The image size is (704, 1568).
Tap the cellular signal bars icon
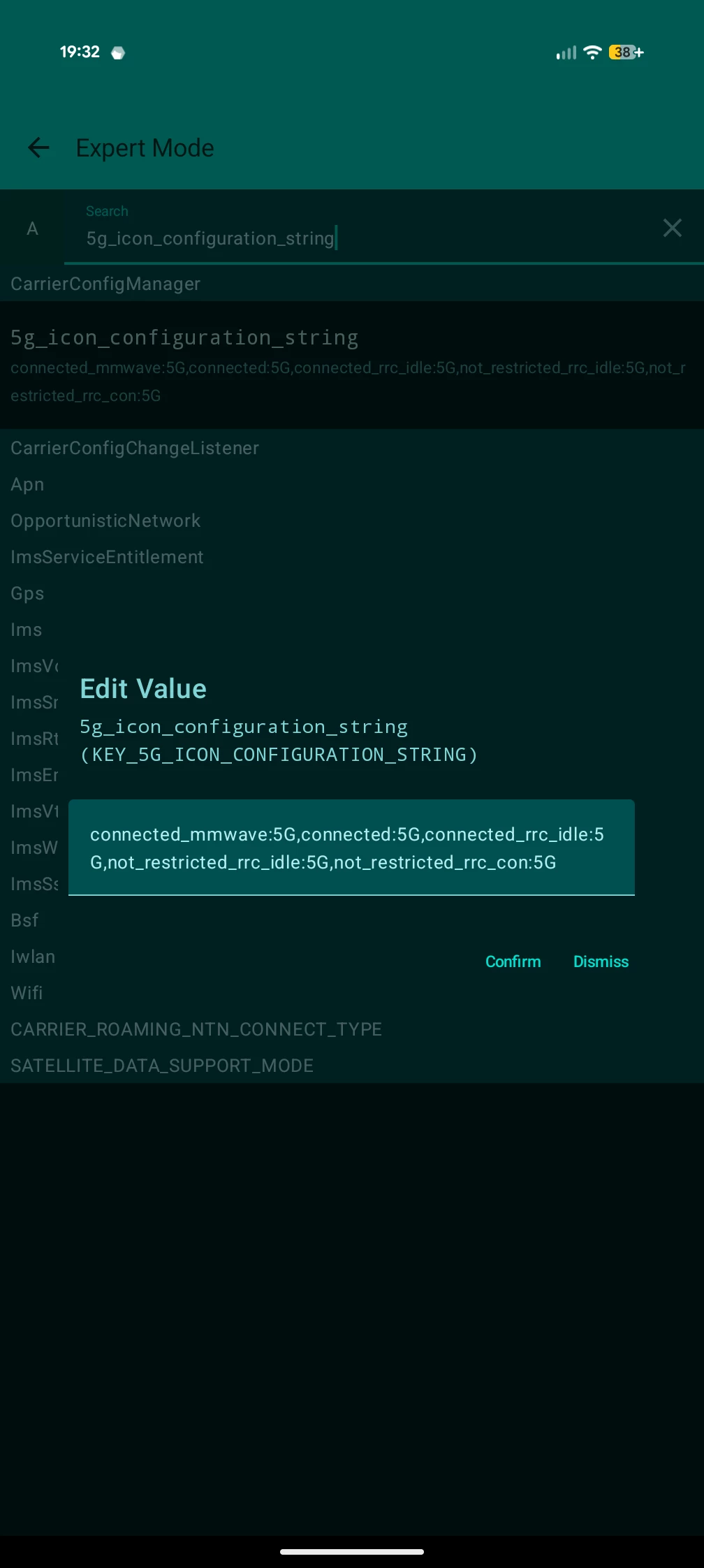[566, 52]
